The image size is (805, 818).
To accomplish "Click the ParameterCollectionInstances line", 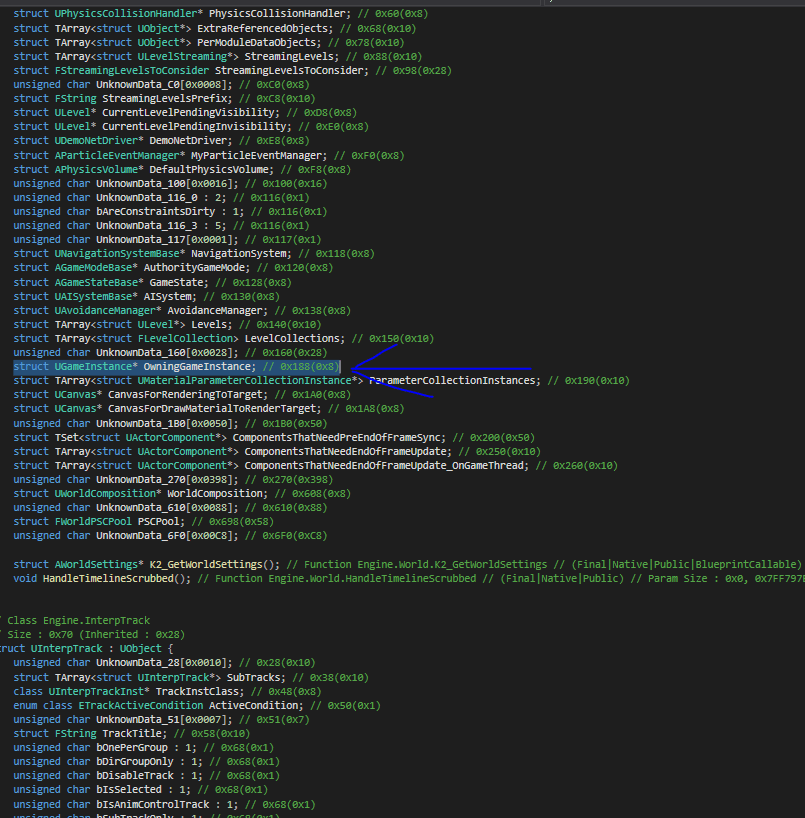I will pos(321,381).
